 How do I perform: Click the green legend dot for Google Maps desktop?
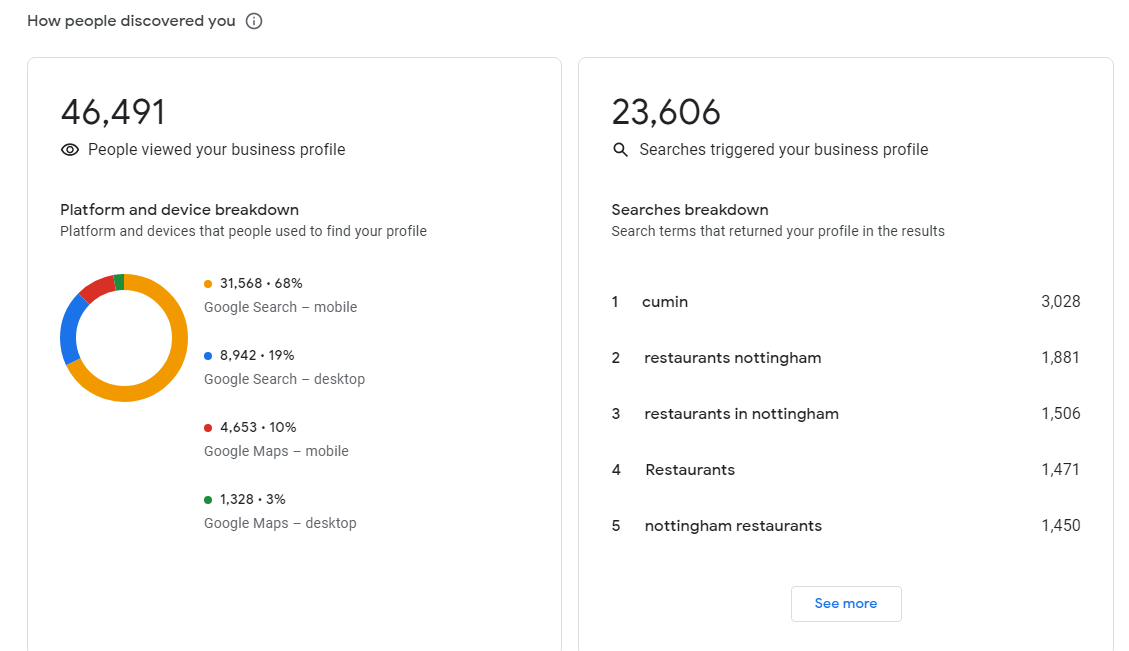[208, 500]
